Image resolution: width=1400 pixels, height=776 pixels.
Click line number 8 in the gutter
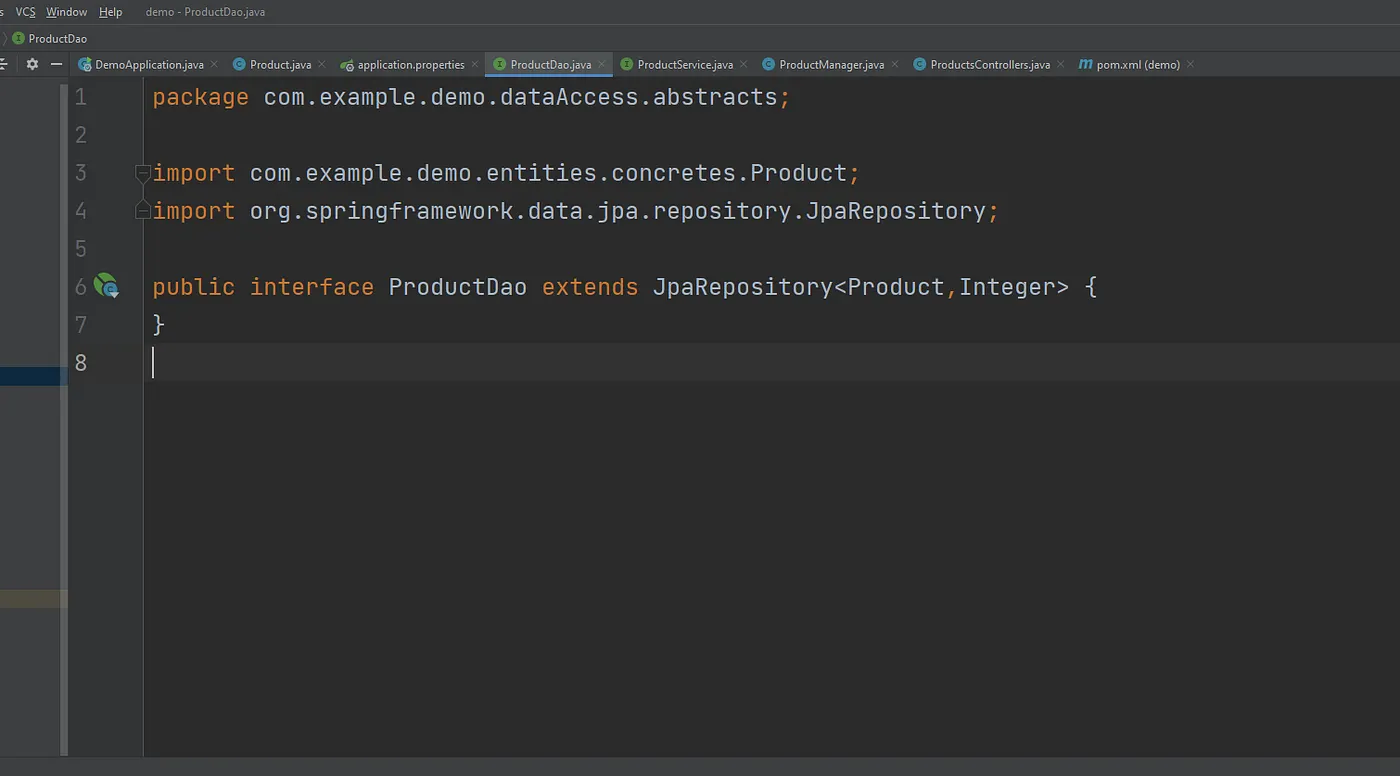coord(81,363)
